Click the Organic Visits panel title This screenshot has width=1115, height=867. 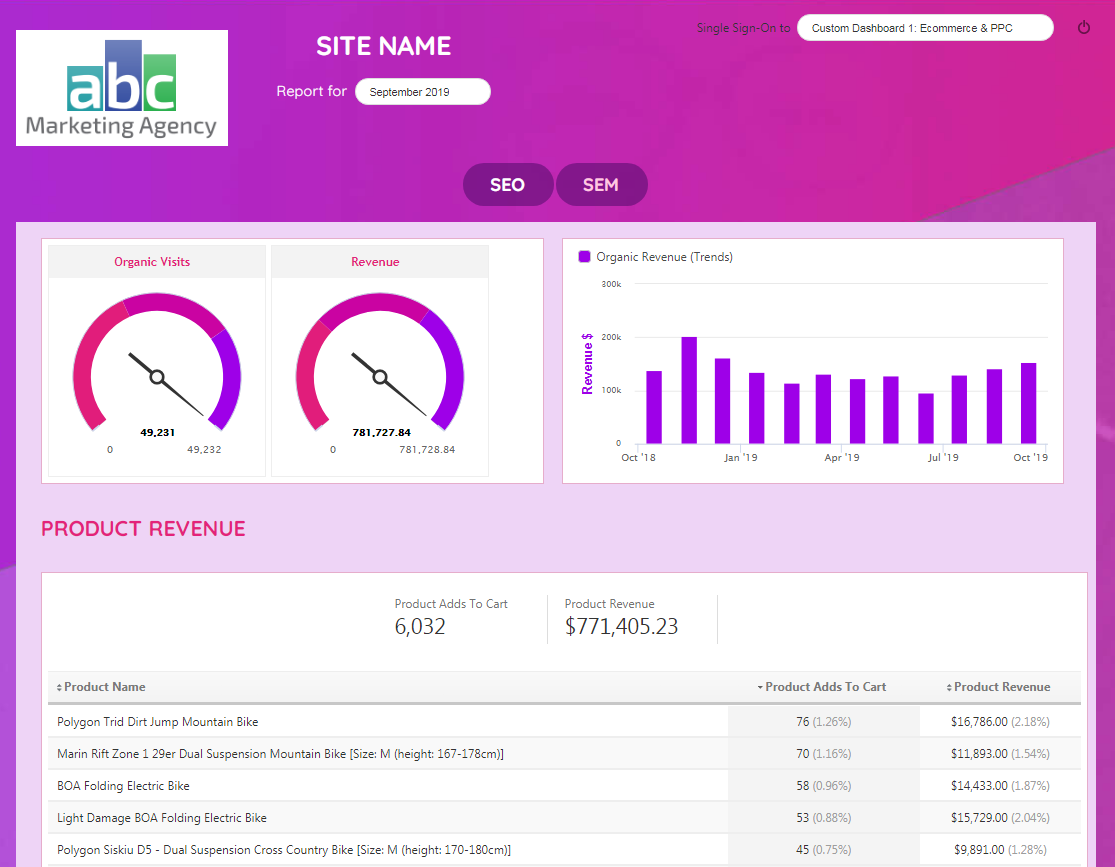click(152, 262)
